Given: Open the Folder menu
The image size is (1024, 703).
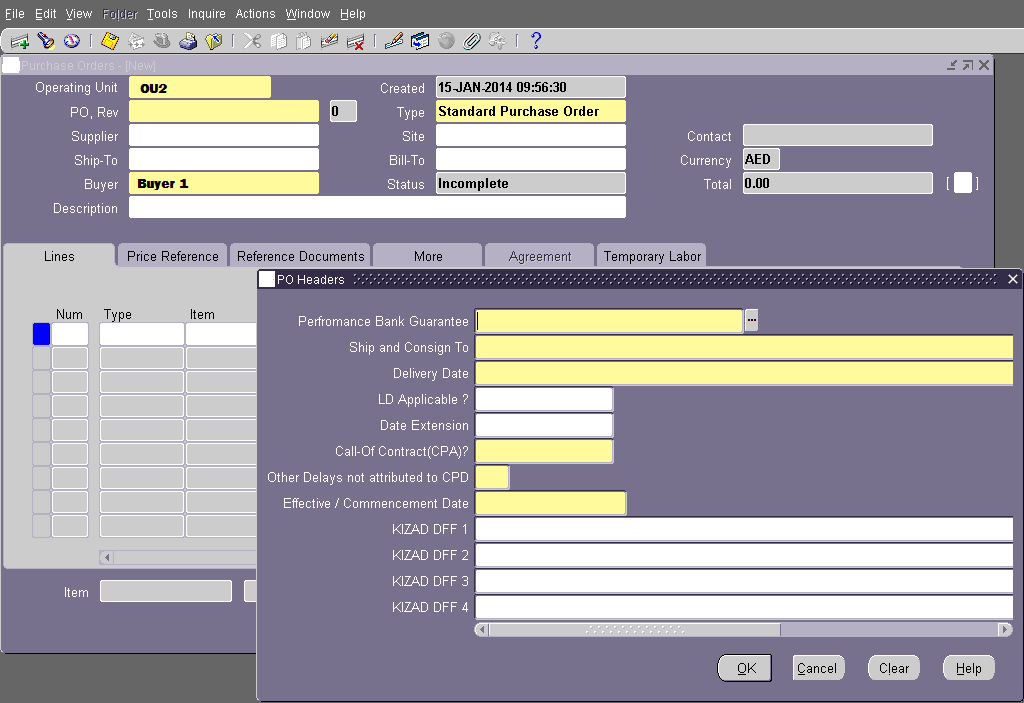Looking at the screenshot, I should pos(119,13).
